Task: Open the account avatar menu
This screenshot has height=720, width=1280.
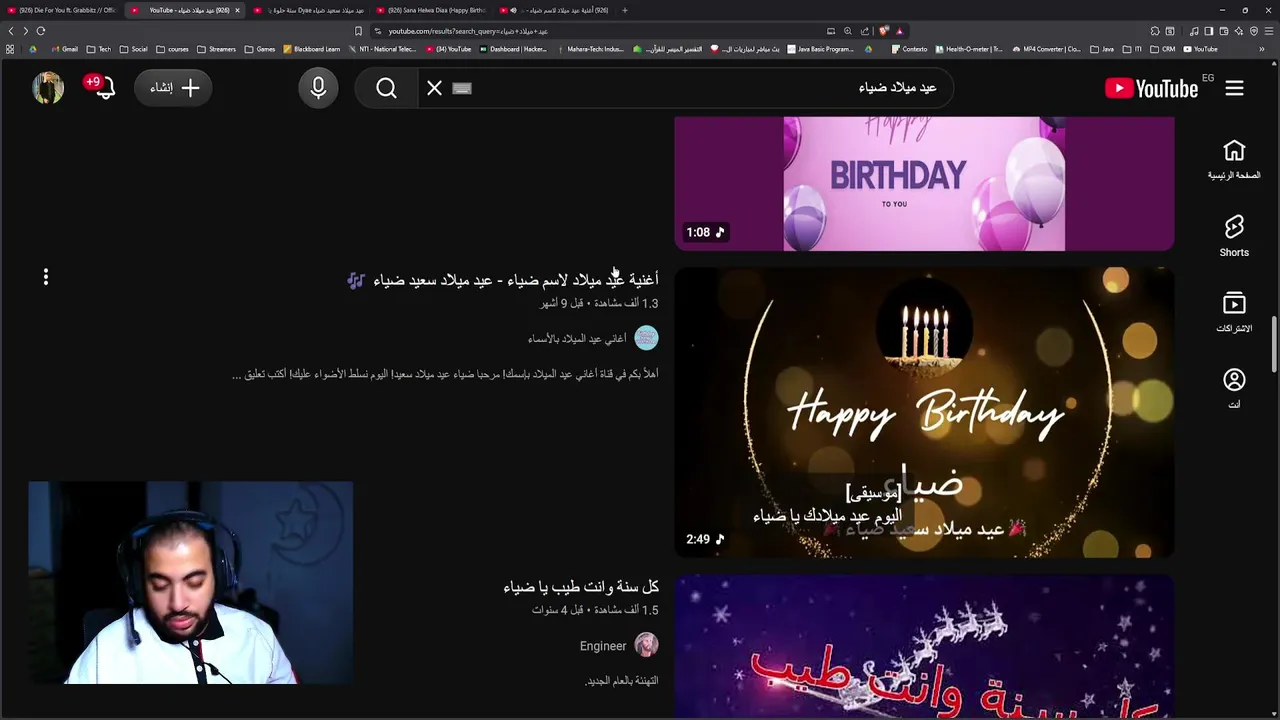Action: [x=48, y=88]
